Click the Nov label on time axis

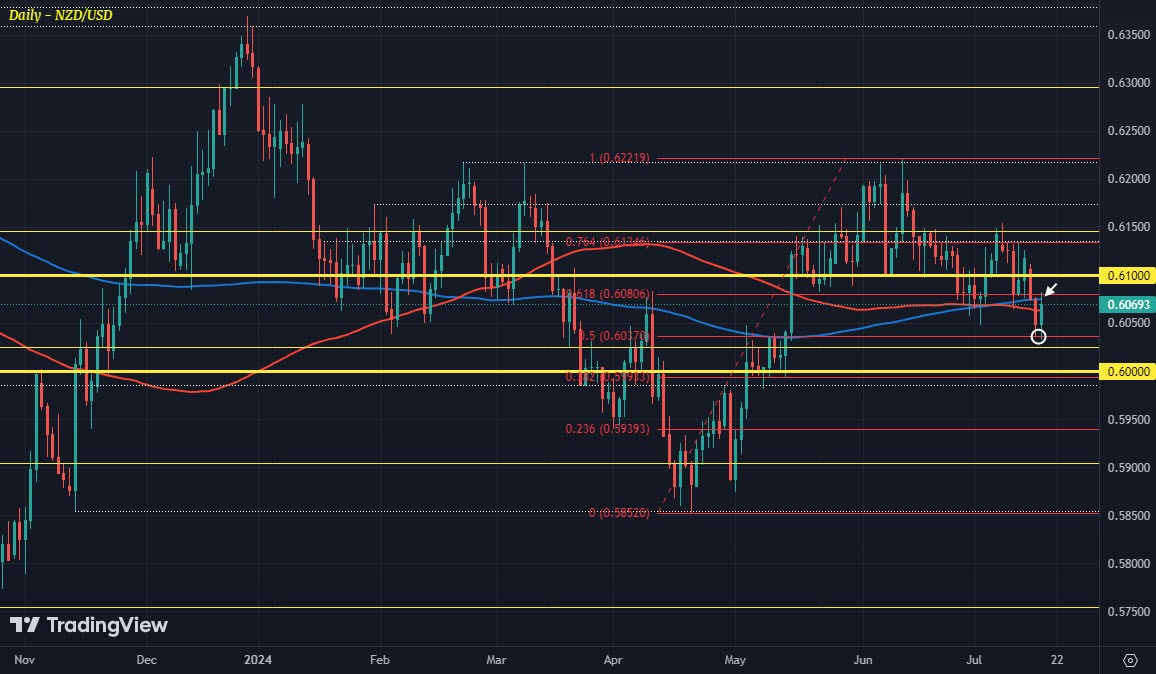click(24, 659)
